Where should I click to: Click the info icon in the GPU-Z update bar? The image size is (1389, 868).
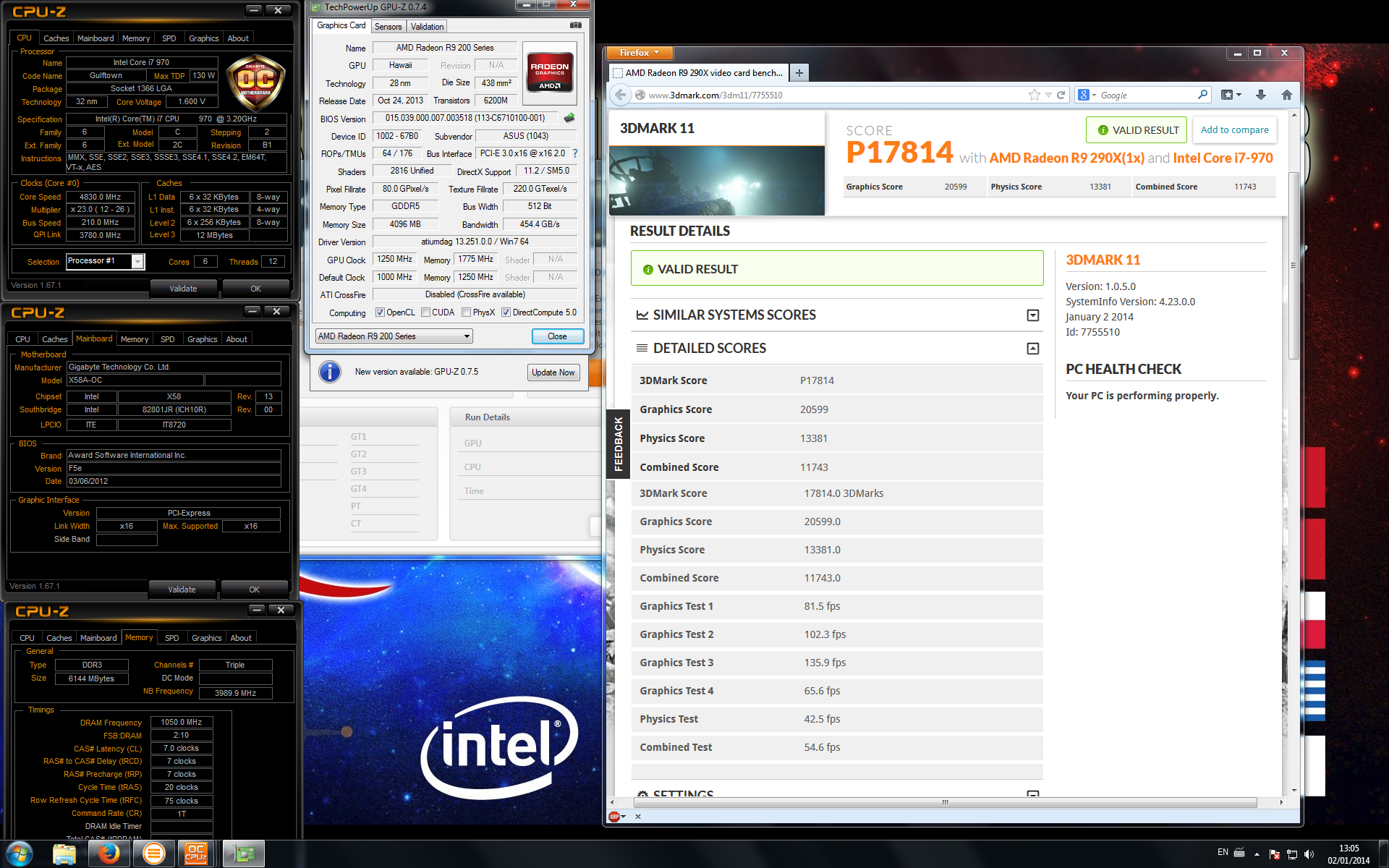tap(330, 372)
